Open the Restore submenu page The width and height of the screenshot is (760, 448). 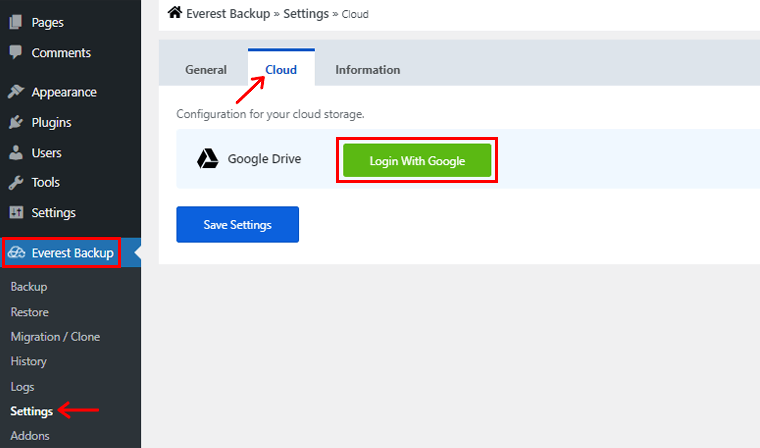click(x=30, y=312)
